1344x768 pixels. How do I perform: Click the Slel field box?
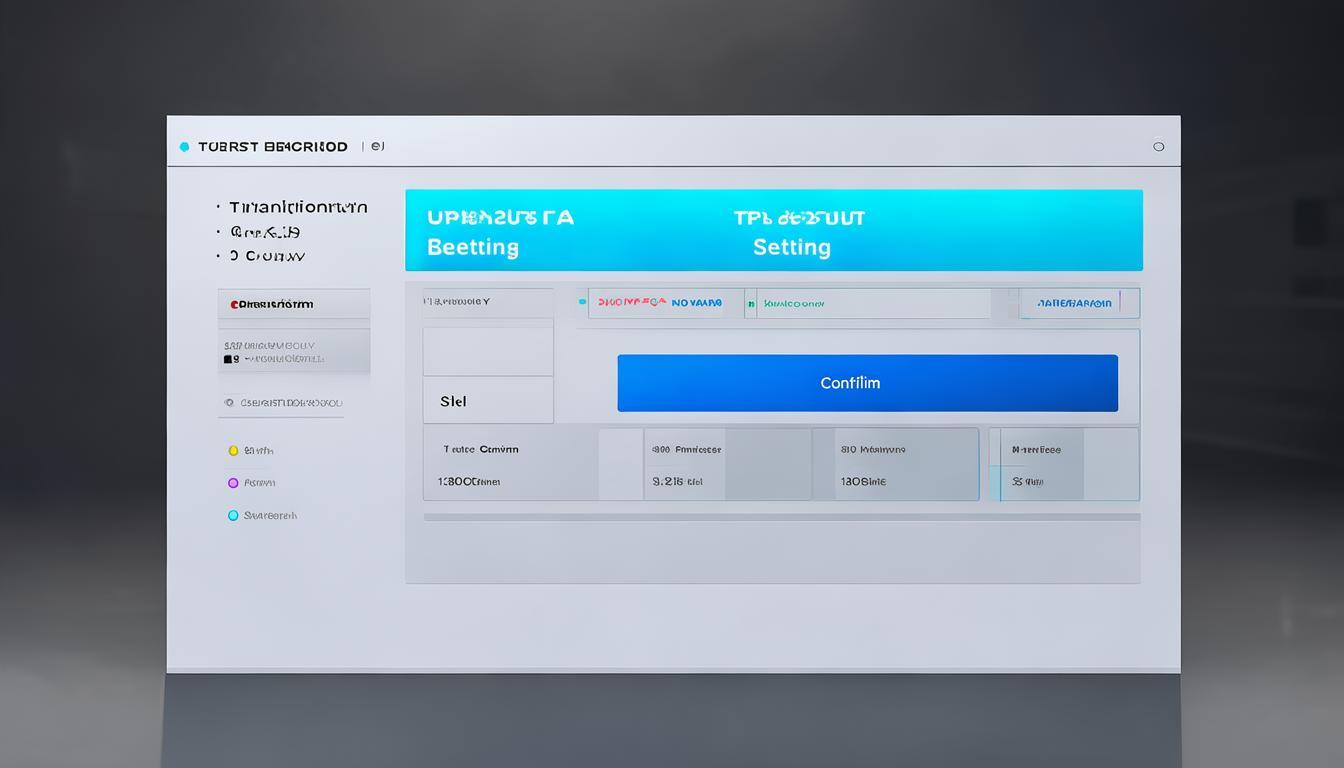[x=488, y=401]
